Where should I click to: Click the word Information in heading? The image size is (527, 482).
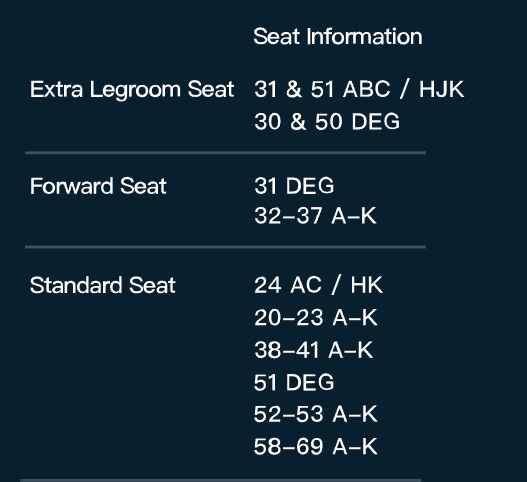tap(364, 36)
